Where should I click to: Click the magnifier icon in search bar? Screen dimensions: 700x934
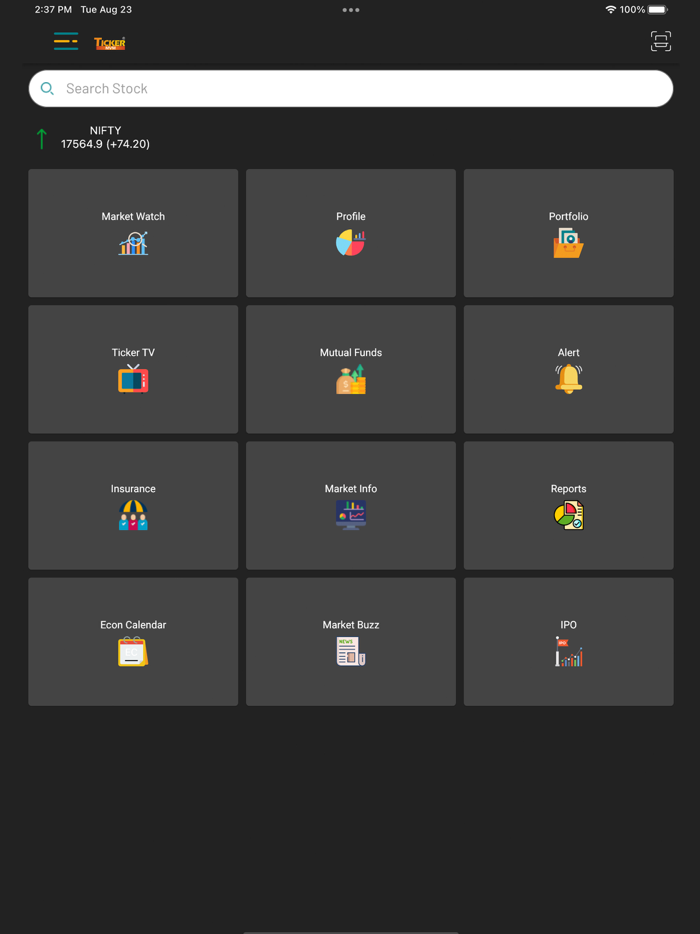pyautogui.click(x=47, y=89)
